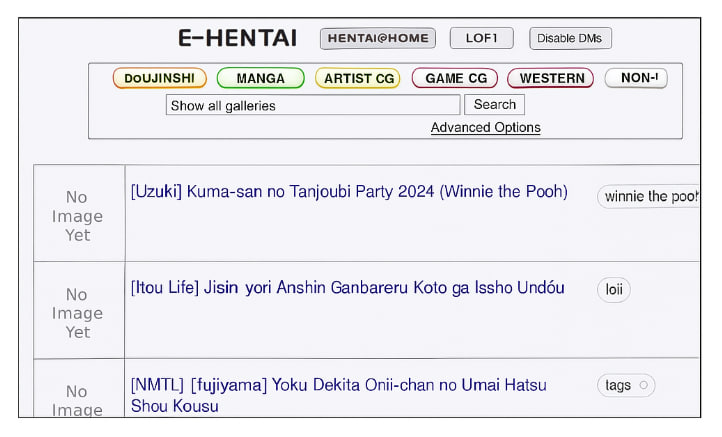Open the Advanced Options link
Screen dimensions: 722x437
click(486, 128)
